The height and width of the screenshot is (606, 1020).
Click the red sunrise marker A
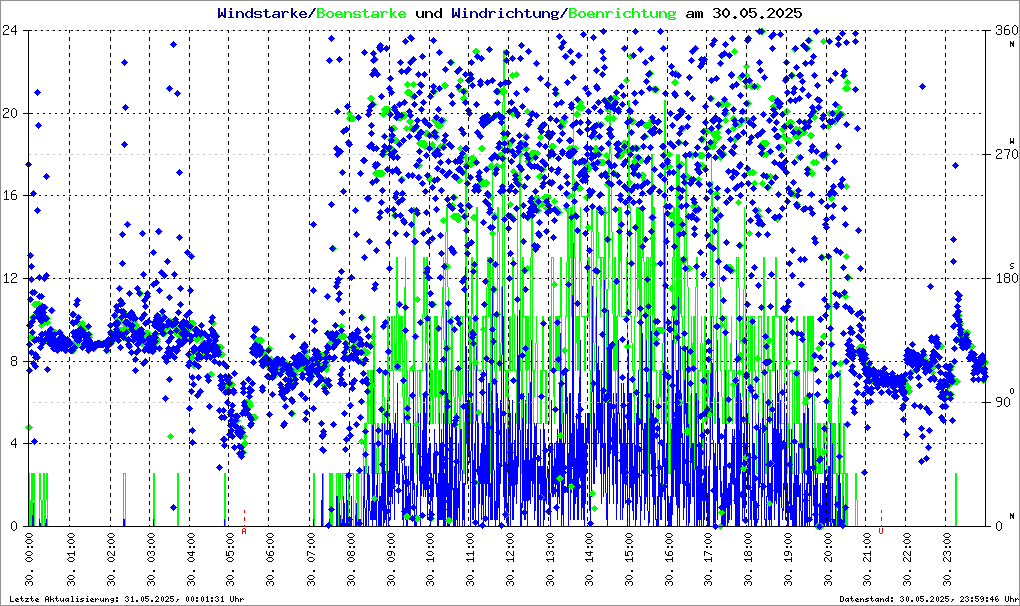(244, 531)
